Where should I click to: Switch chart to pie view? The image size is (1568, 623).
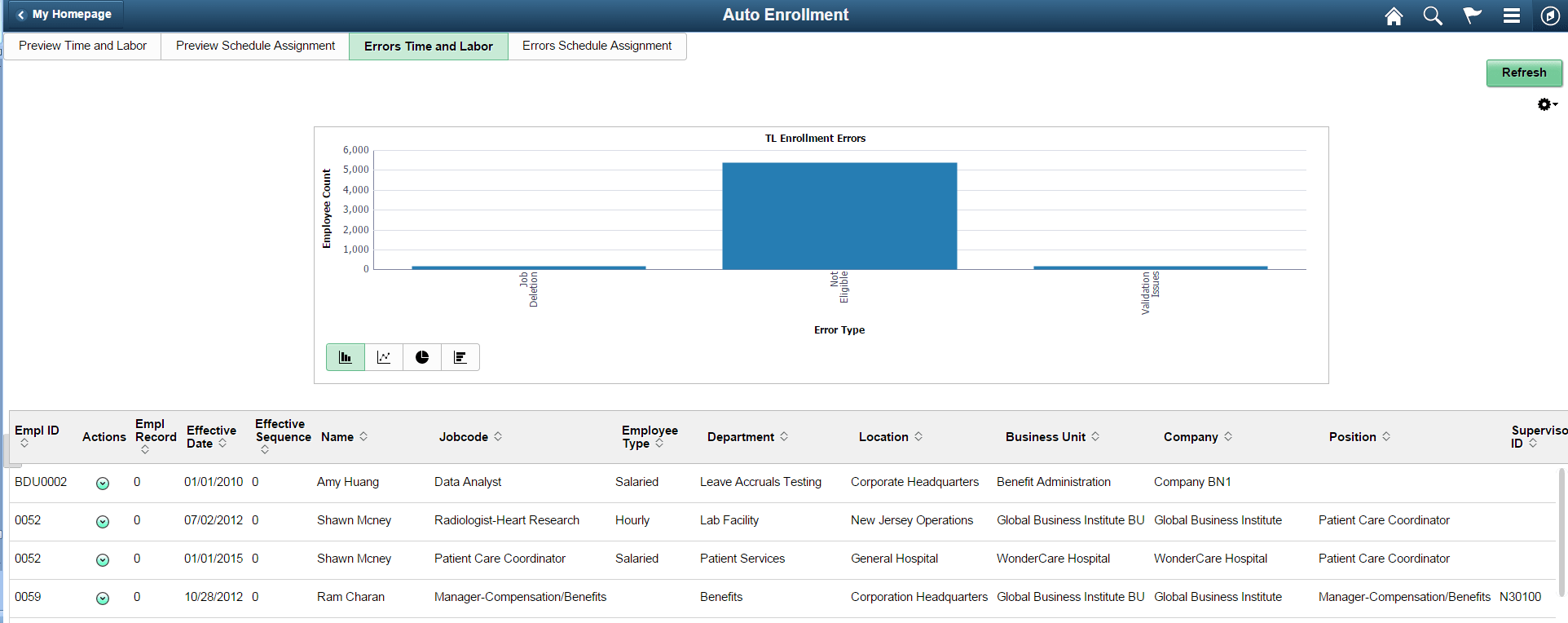click(x=422, y=357)
